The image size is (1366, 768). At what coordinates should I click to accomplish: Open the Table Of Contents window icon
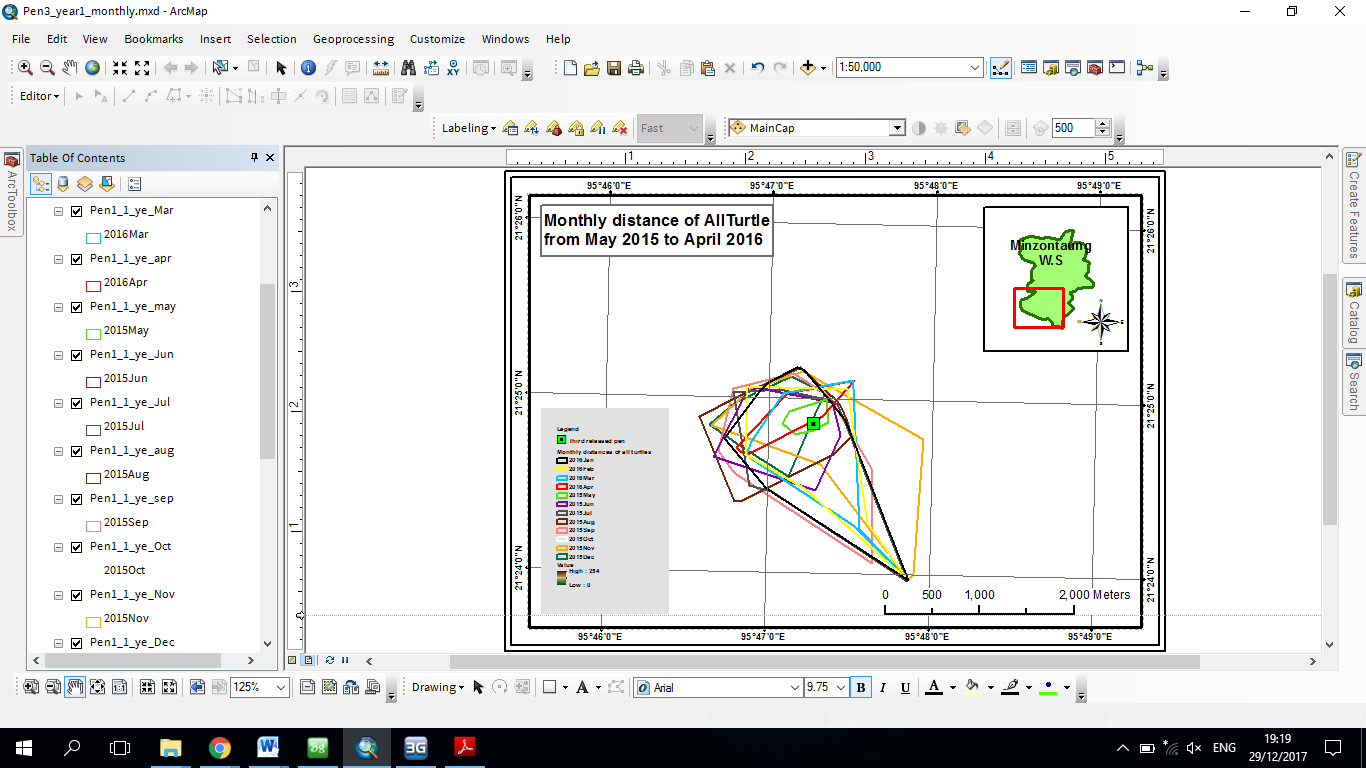point(1028,68)
